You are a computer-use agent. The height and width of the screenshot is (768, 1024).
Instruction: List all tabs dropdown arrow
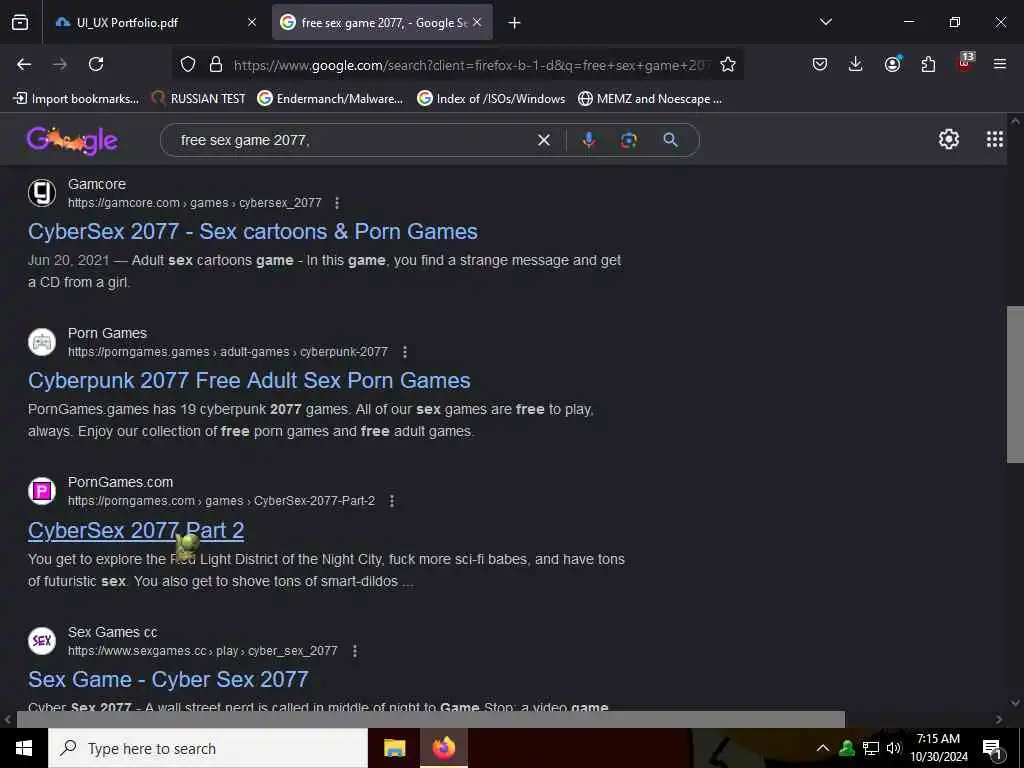(826, 22)
